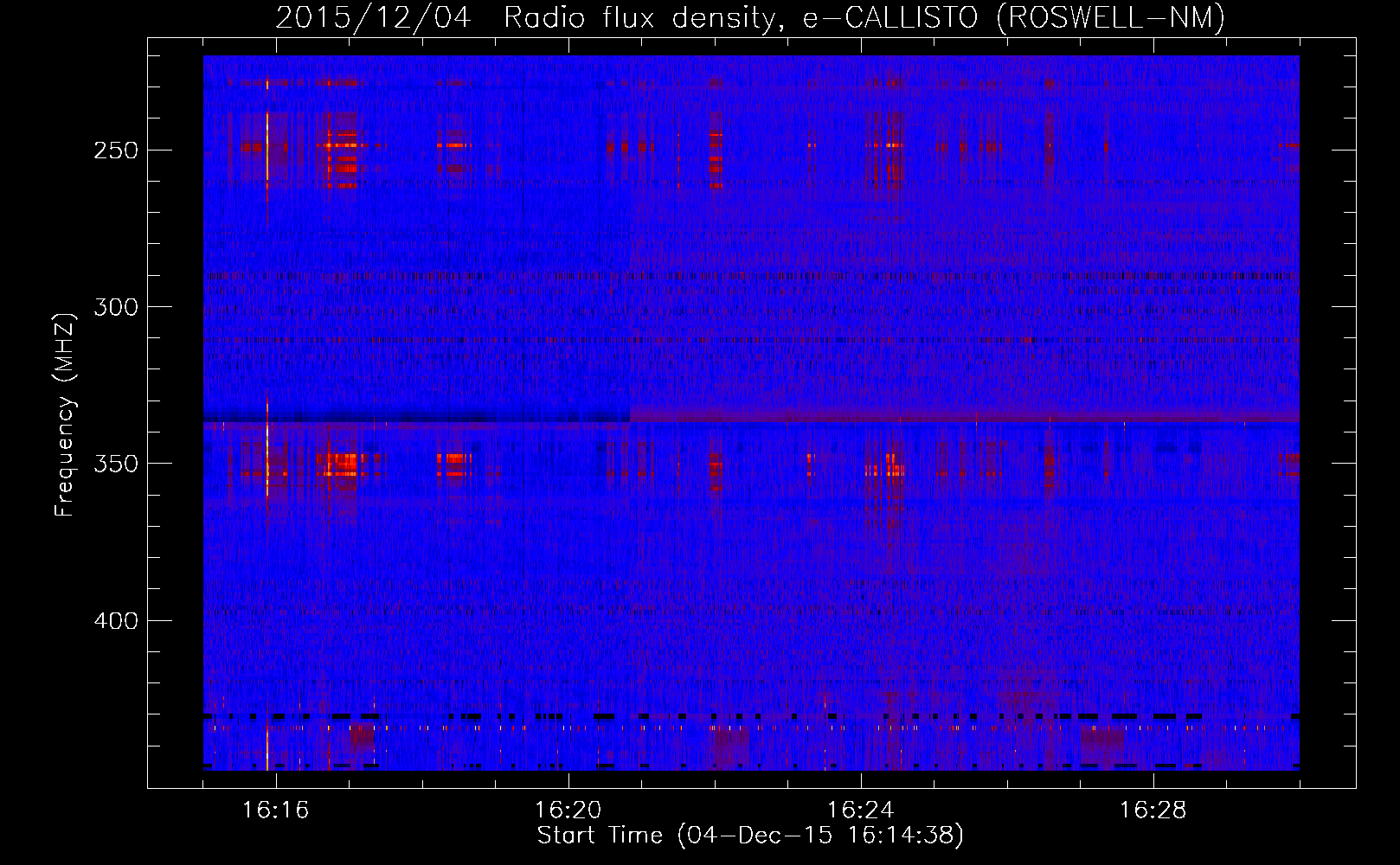Click the plot title 'Radio flux density, e-CALLISTO (ROSWELL-NM)'

pos(864,17)
